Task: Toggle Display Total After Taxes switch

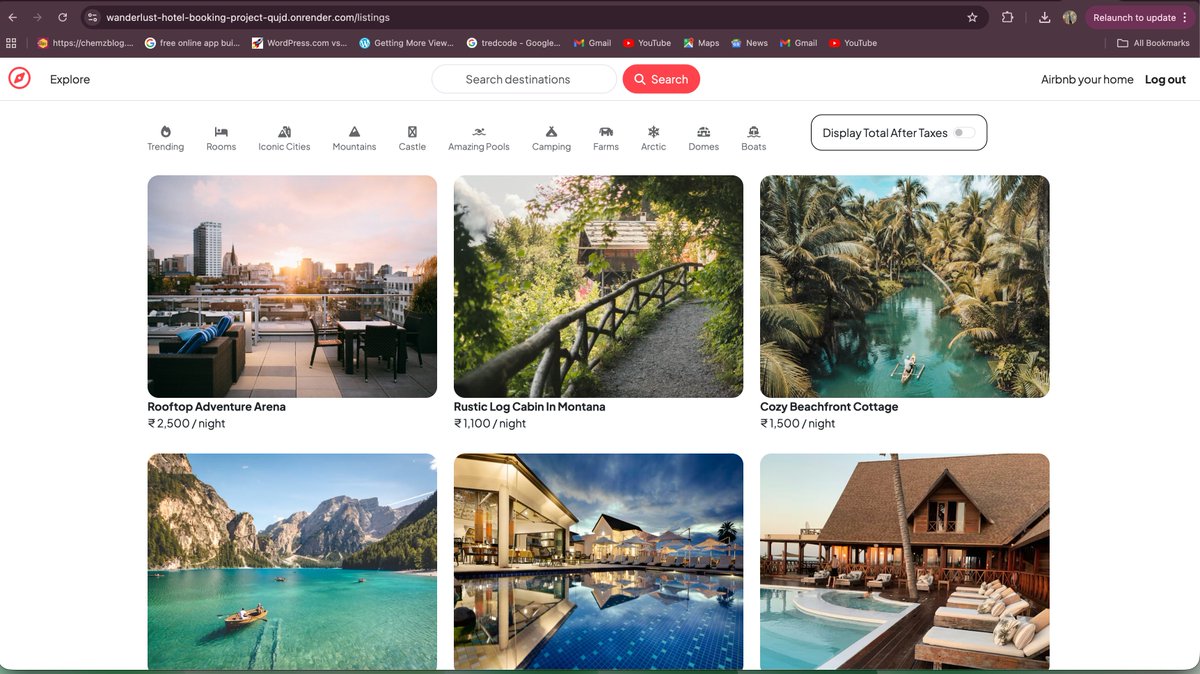Action: click(x=963, y=132)
